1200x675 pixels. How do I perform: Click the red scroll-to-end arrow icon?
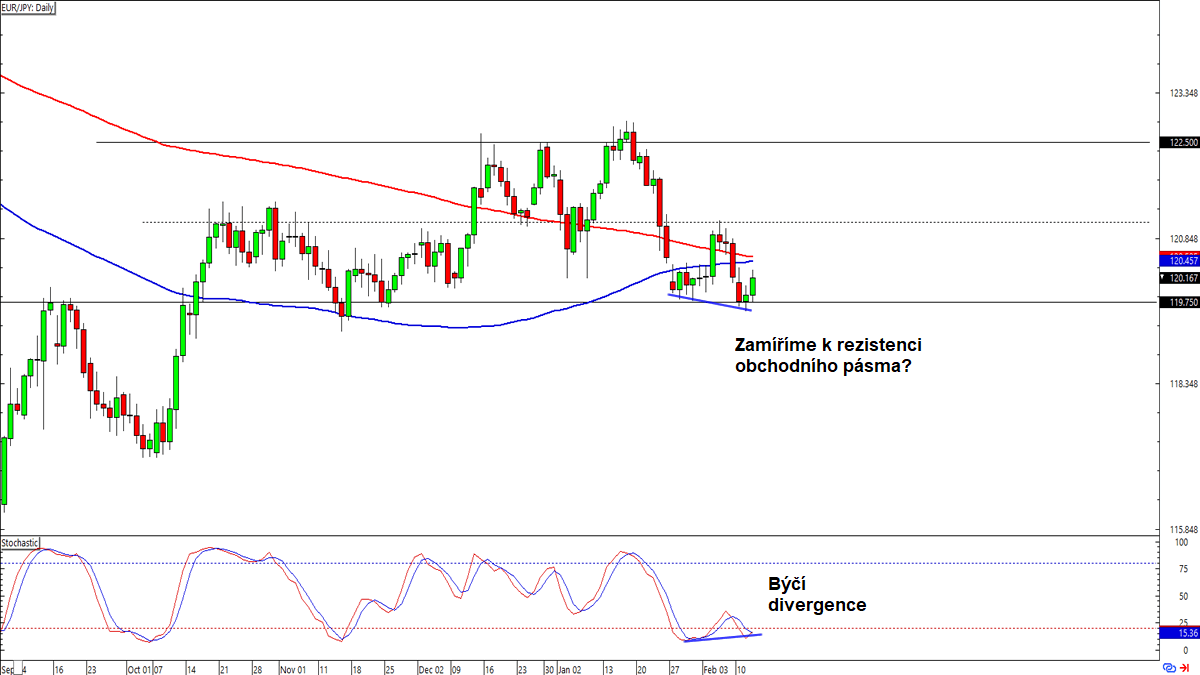pos(1184,667)
